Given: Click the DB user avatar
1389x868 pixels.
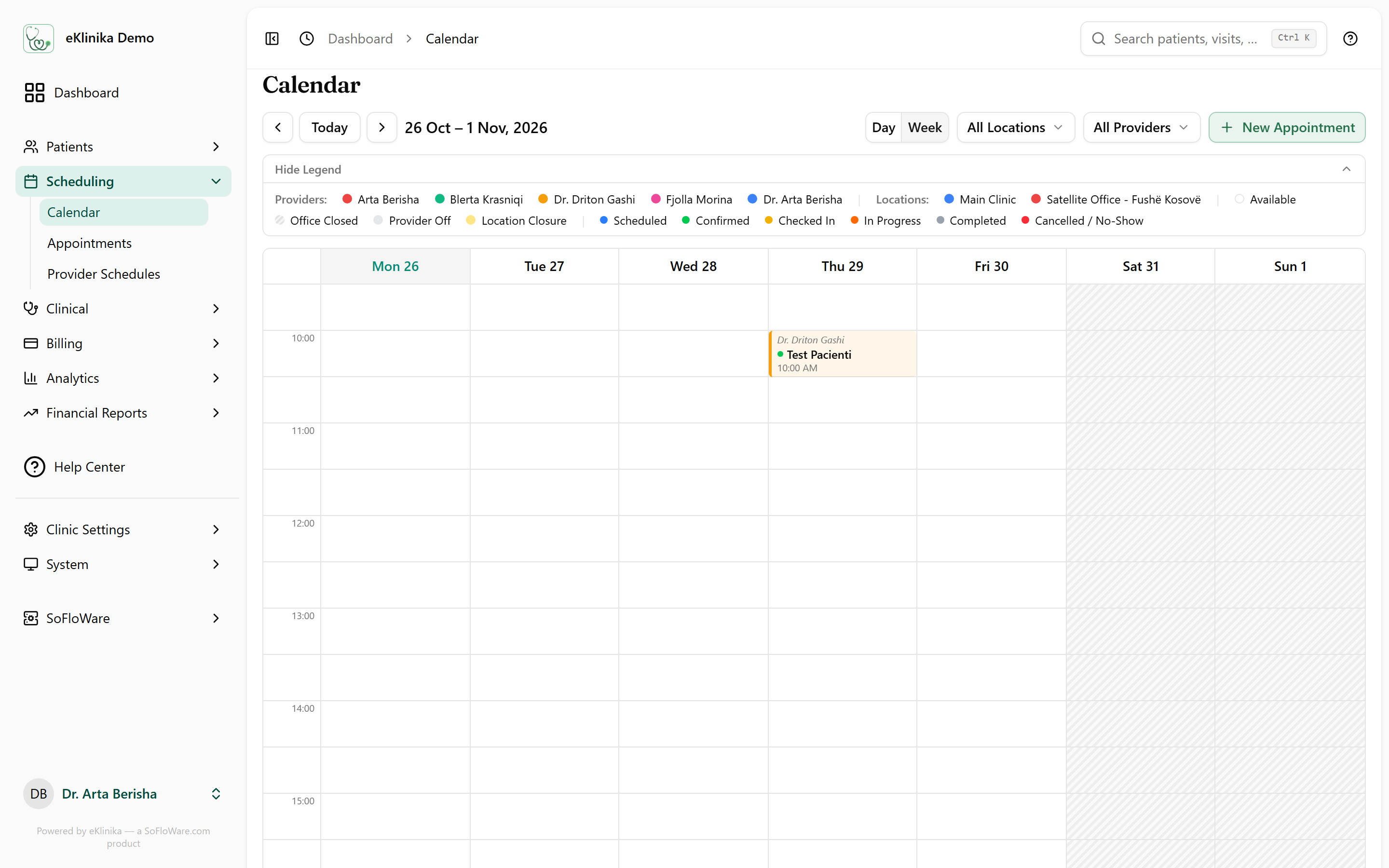Looking at the screenshot, I should coord(39,793).
